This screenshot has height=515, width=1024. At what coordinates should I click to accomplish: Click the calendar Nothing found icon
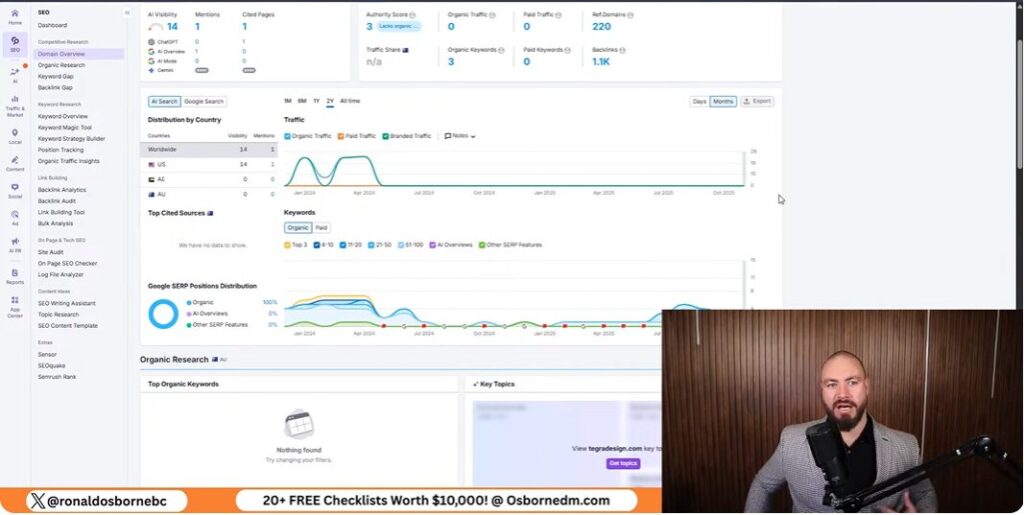(x=299, y=424)
